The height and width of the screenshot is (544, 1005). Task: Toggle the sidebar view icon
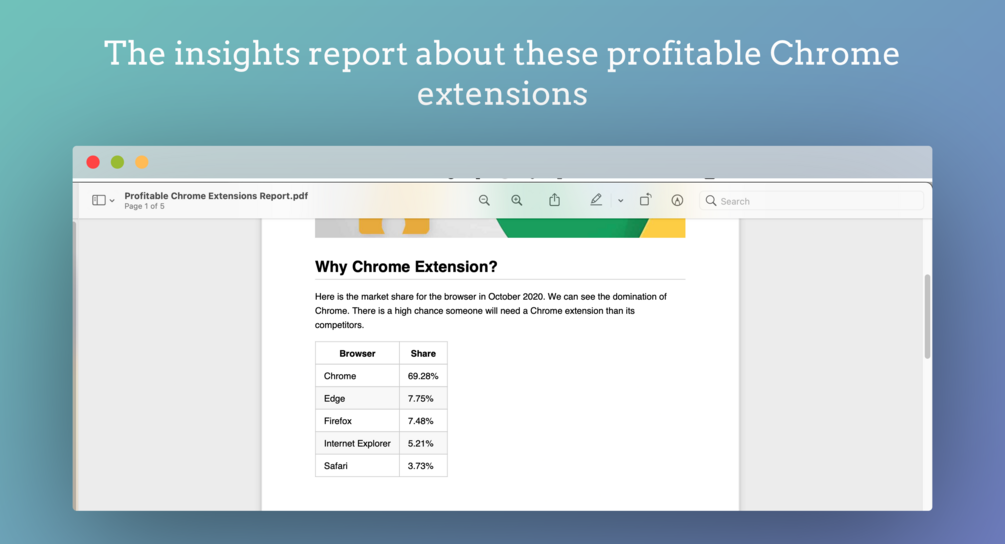99,201
